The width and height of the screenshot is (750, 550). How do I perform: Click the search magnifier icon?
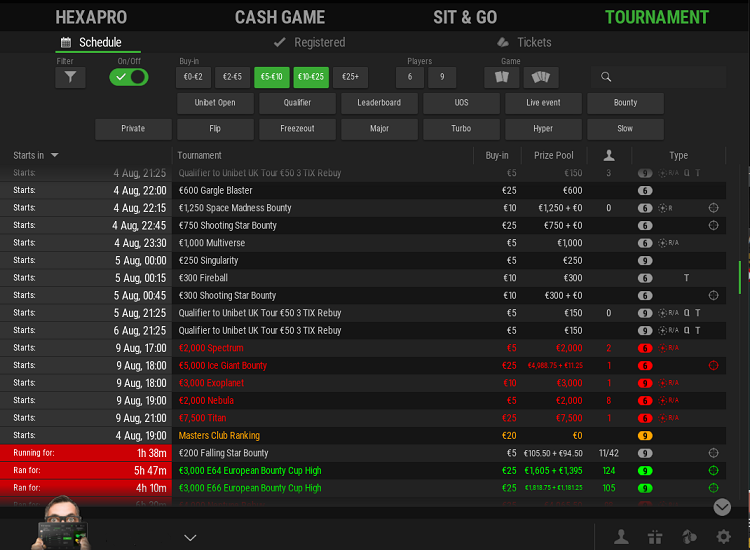[x=606, y=77]
